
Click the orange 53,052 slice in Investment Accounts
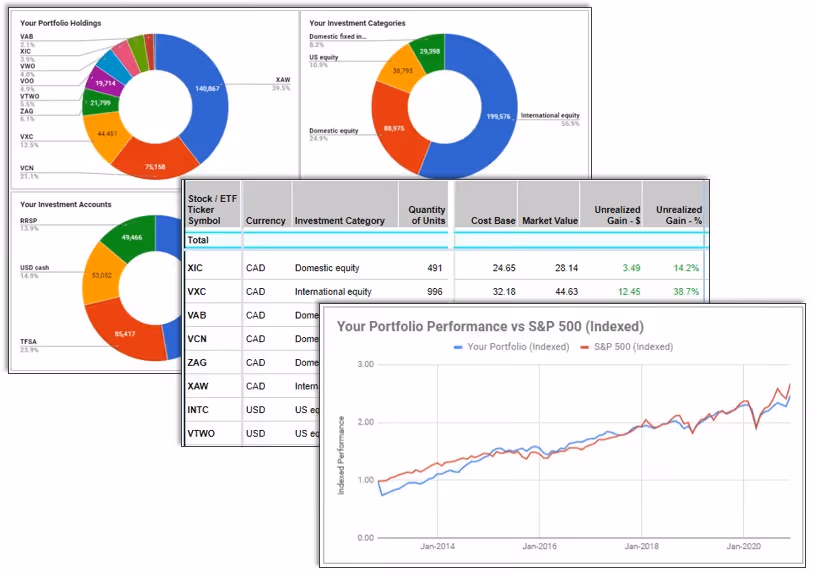(x=102, y=275)
